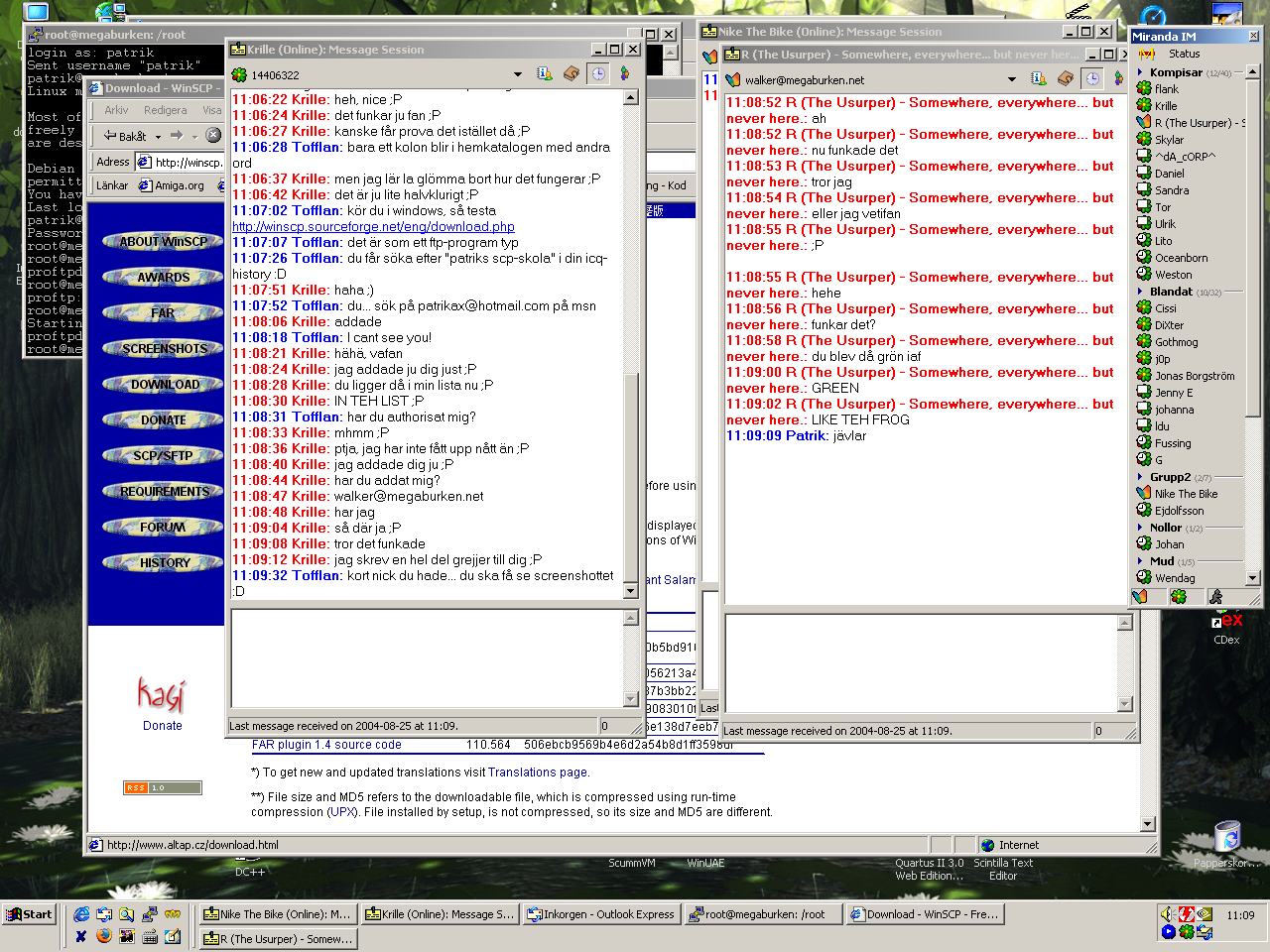This screenshot has width=1270, height=952.
Task: Switch to Inkorgen - Outlook Express taskbar button
Action: 600,914
